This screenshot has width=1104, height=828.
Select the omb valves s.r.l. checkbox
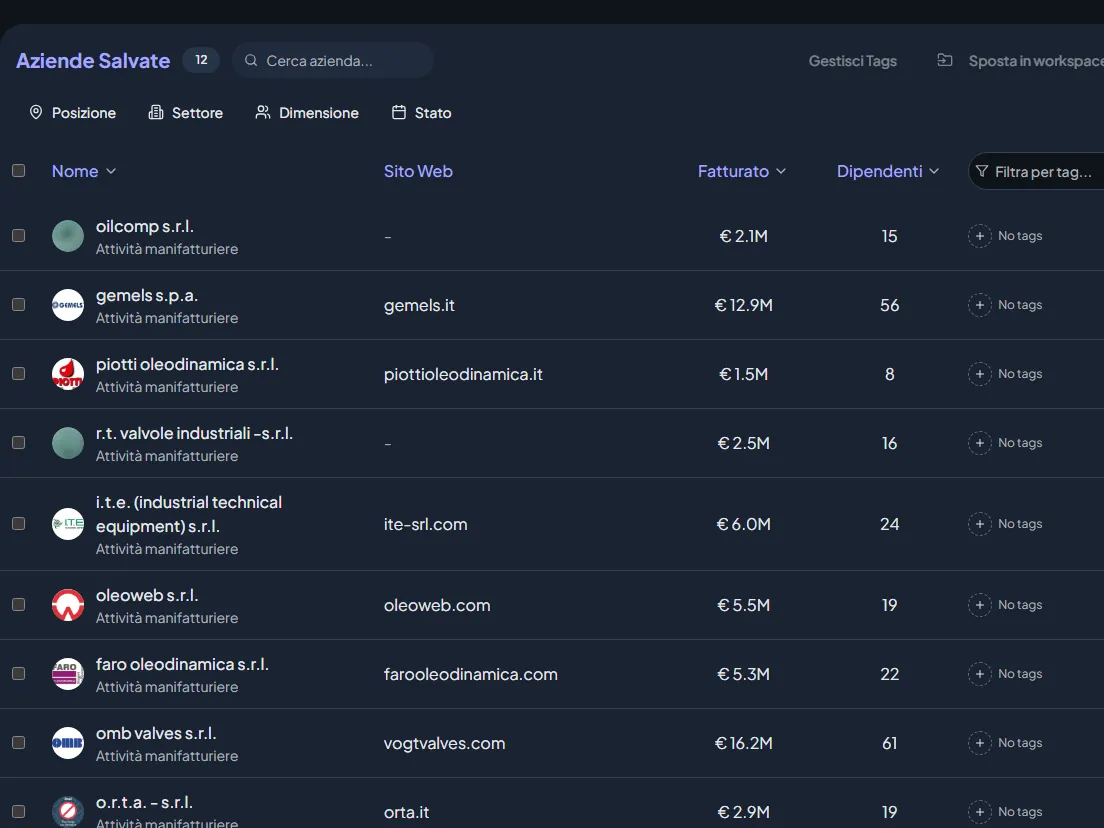click(18, 742)
